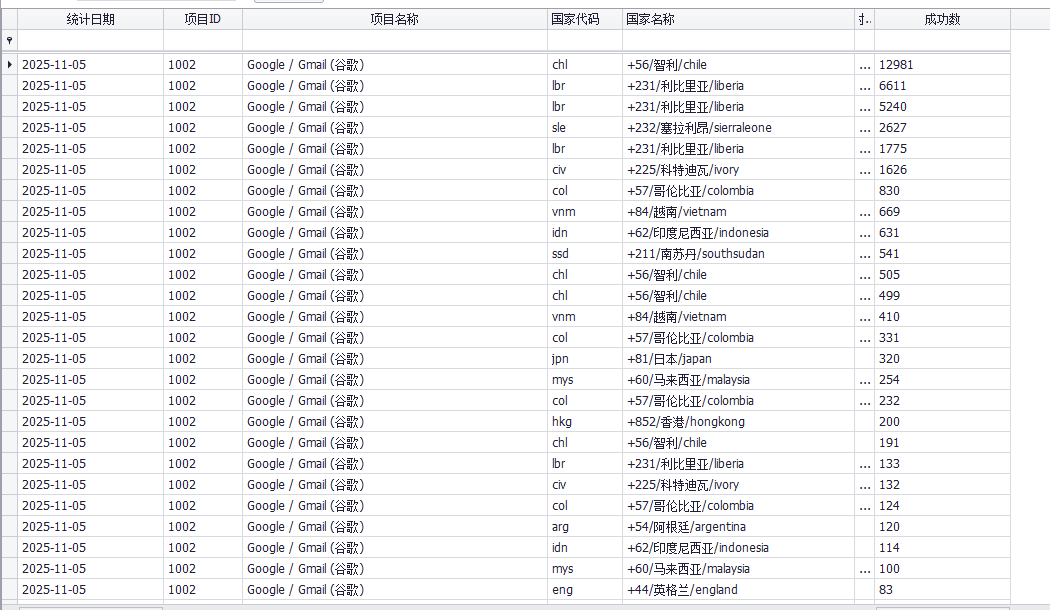The height and width of the screenshot is (610, 1050).
Task: Click the country code cell 'hkg'
Action: click(x=585, y=422)
